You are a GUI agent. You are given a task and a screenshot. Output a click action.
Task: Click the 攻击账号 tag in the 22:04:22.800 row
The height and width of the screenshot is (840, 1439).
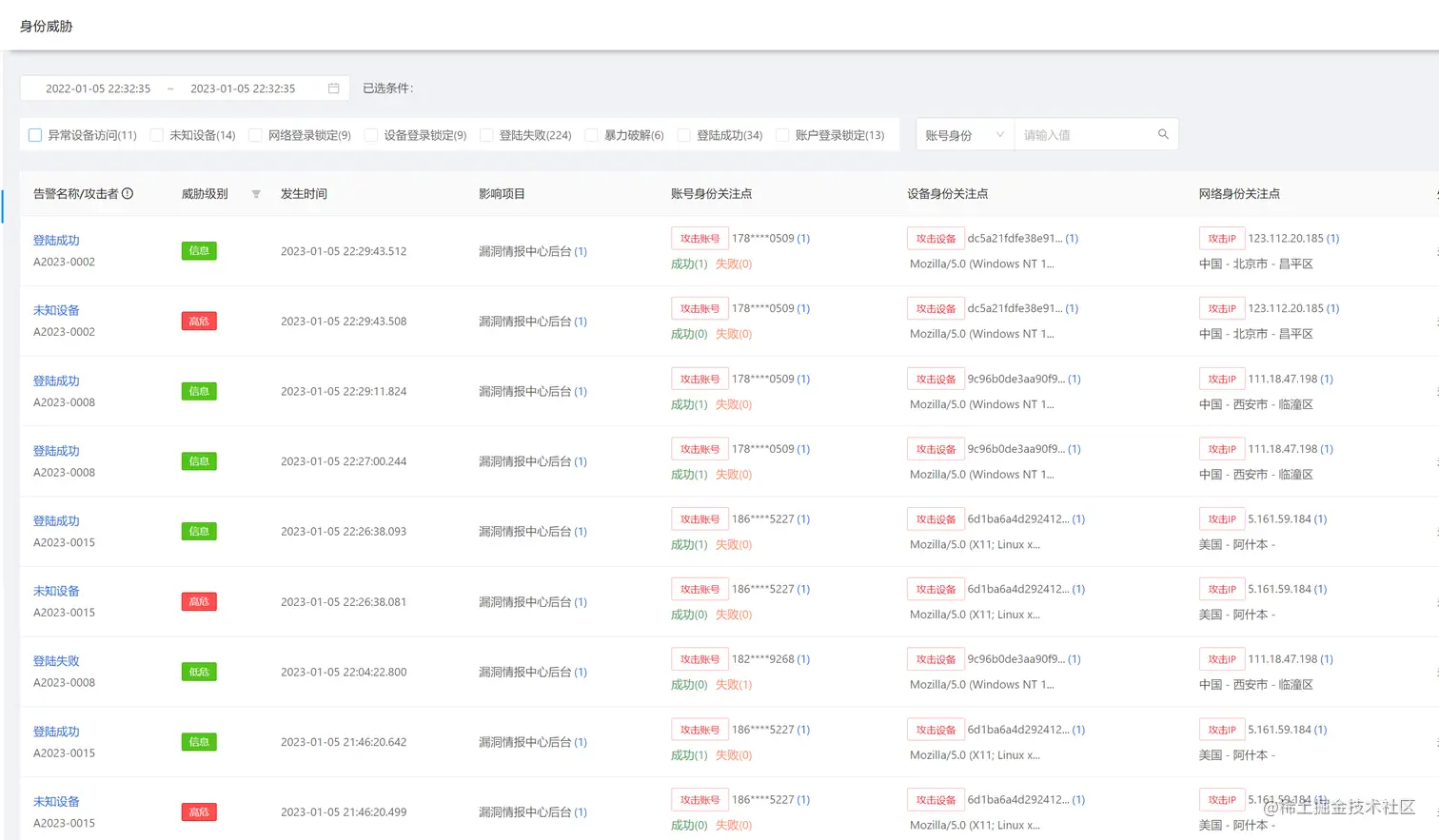(x=700, y=659)
